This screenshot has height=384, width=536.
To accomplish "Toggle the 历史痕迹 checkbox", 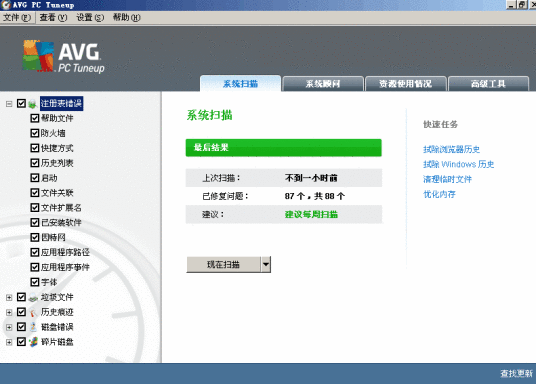I will click(x=21, y=312).
